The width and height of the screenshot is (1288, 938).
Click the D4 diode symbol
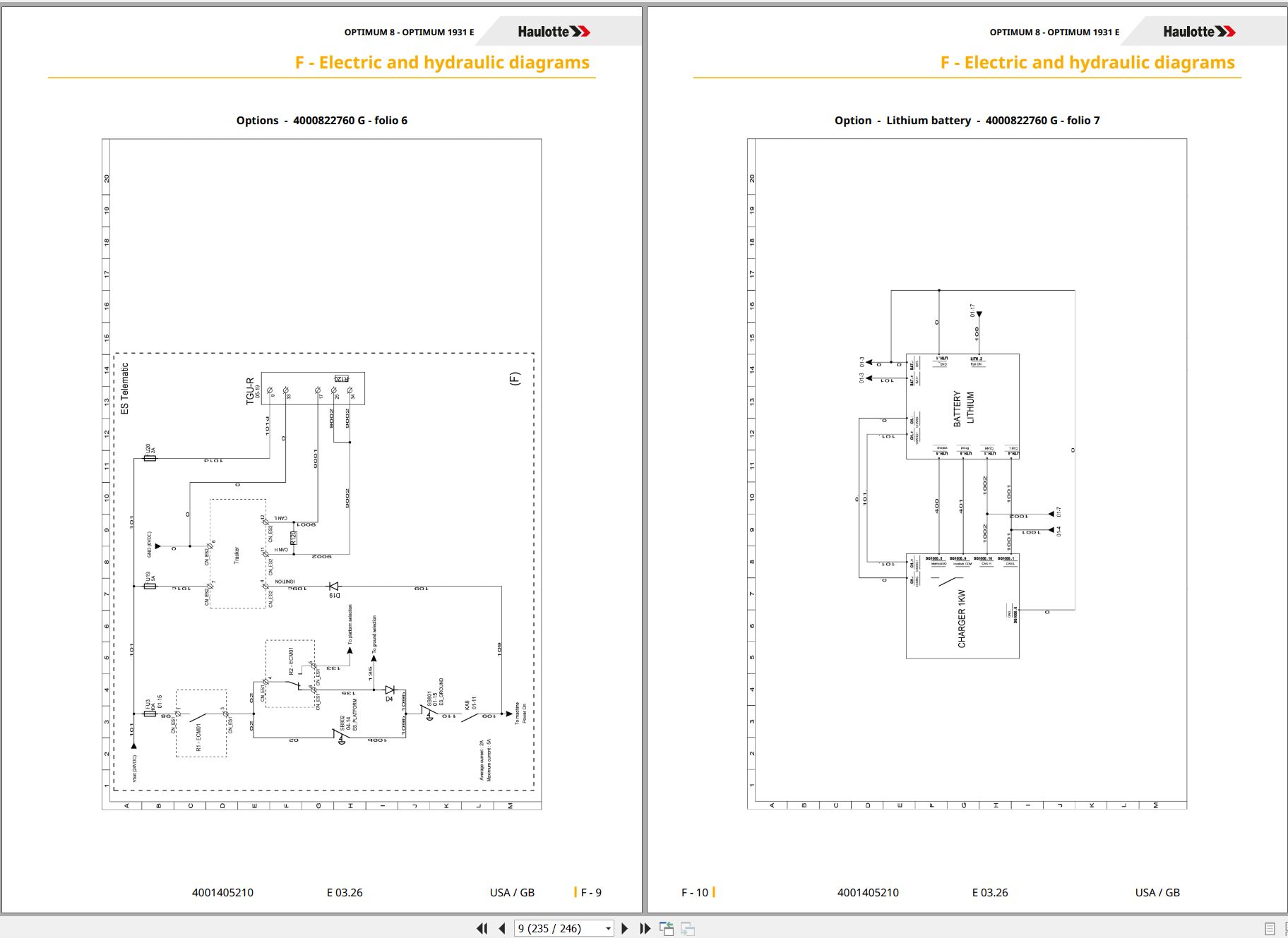[389, 690]
